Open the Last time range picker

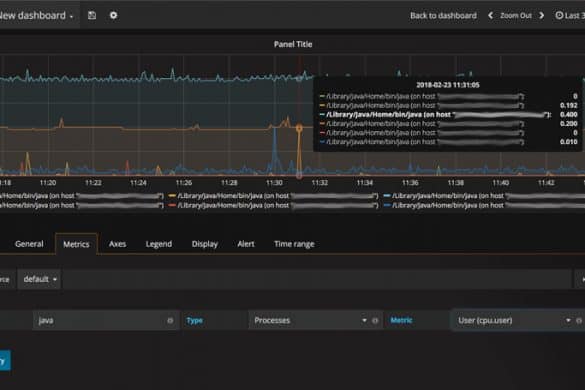[x=570, y=15]
